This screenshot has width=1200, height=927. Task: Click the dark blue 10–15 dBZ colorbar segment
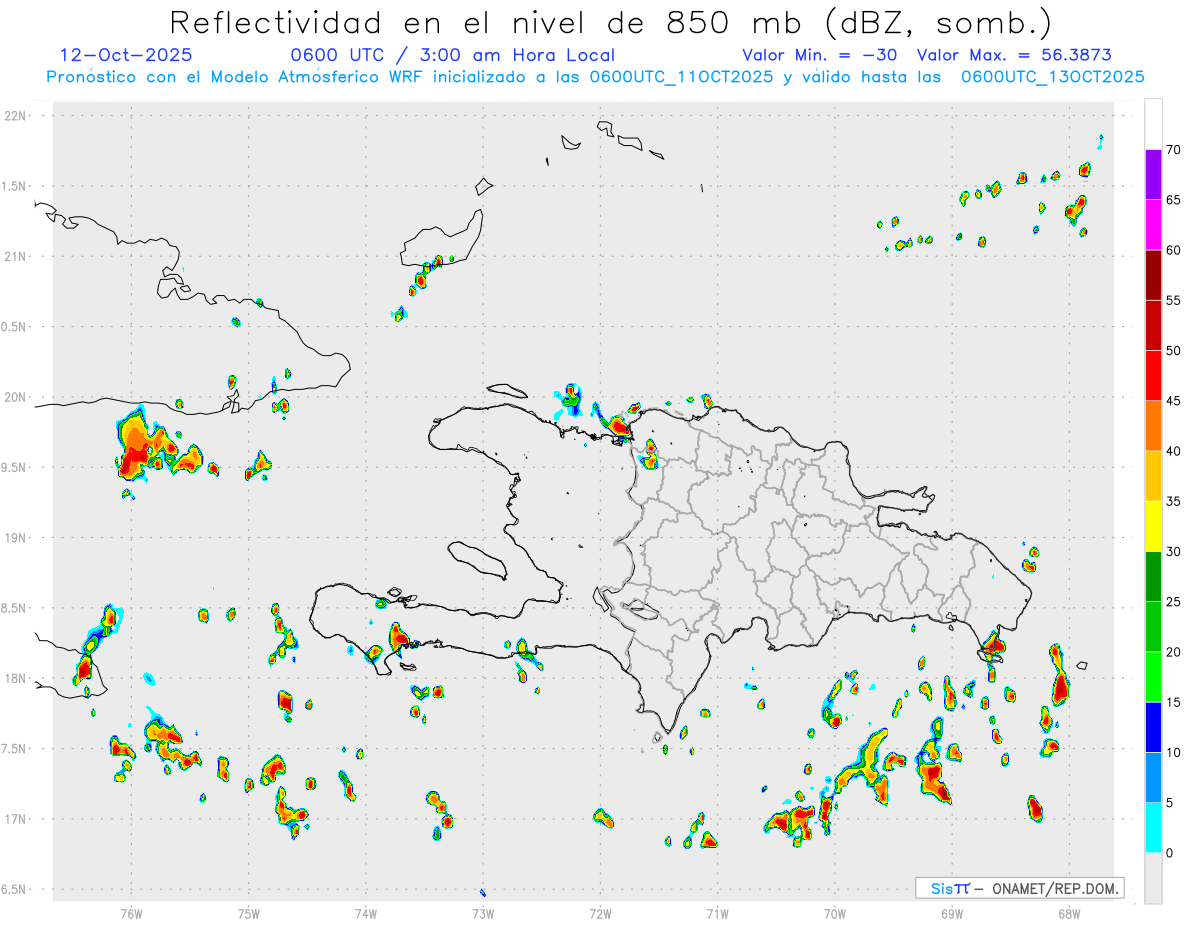1153,727
